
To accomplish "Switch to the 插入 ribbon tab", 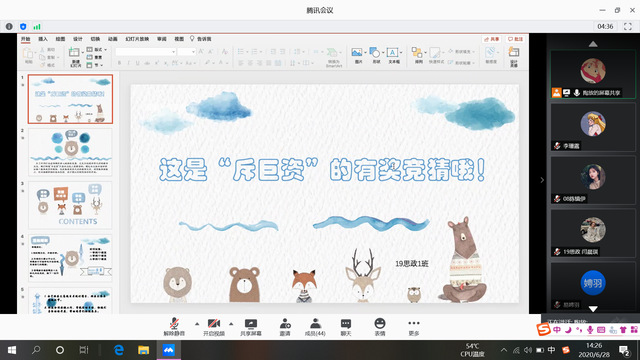I will pyautogui.click(x=43, y=39).
